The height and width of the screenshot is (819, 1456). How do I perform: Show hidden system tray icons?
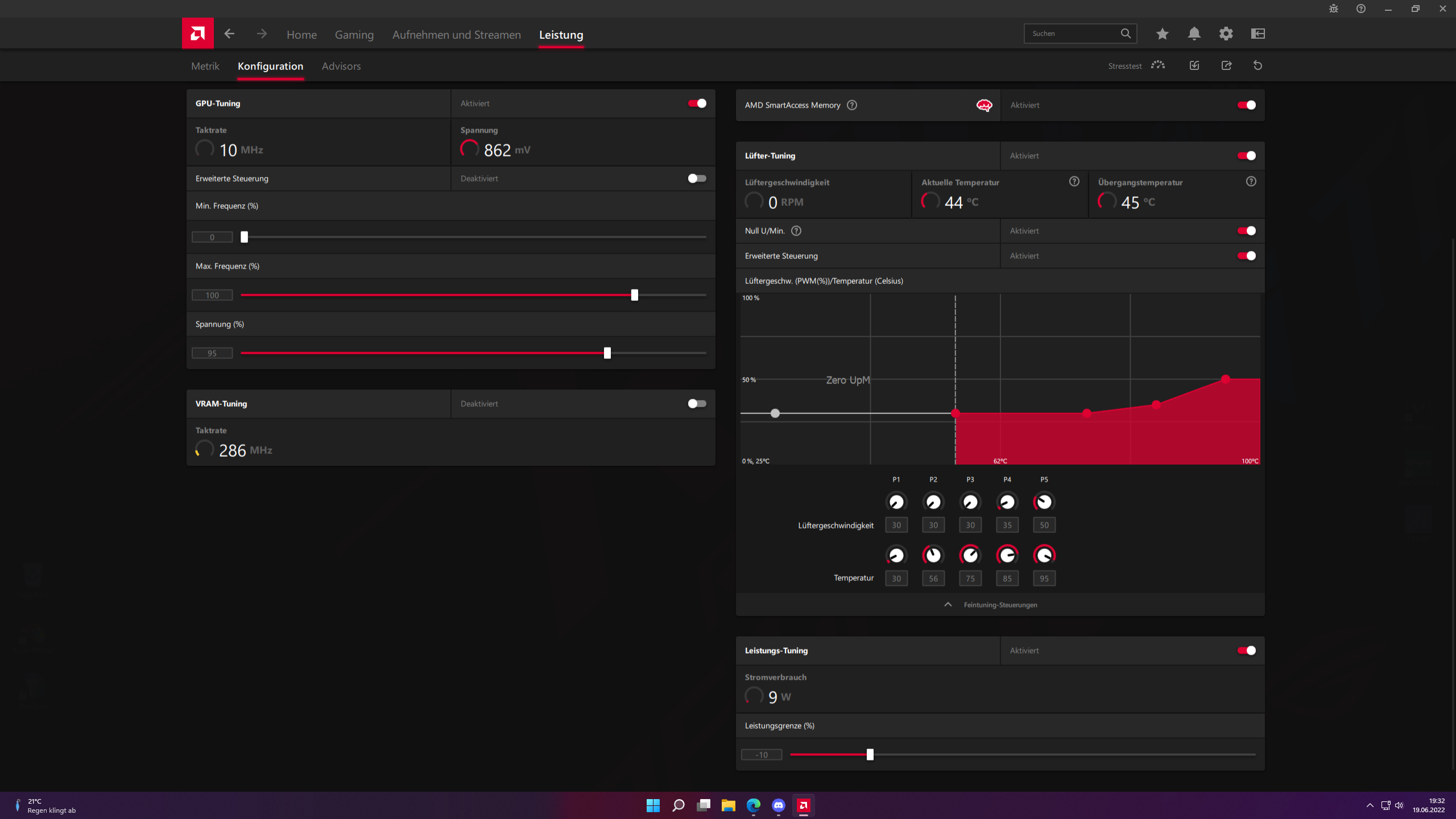(1370, 805)
